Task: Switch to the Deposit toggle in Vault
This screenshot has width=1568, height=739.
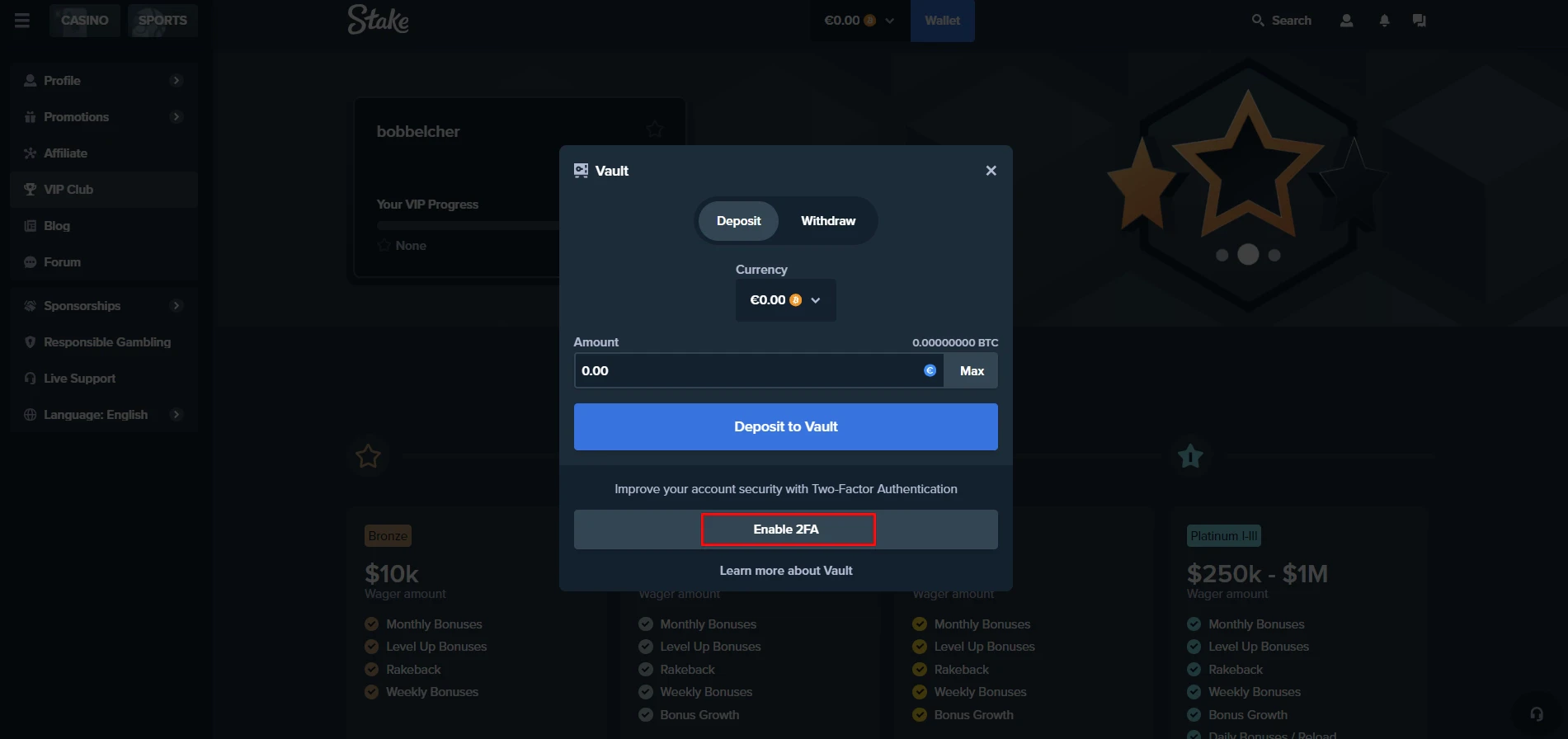Action: 738,221
